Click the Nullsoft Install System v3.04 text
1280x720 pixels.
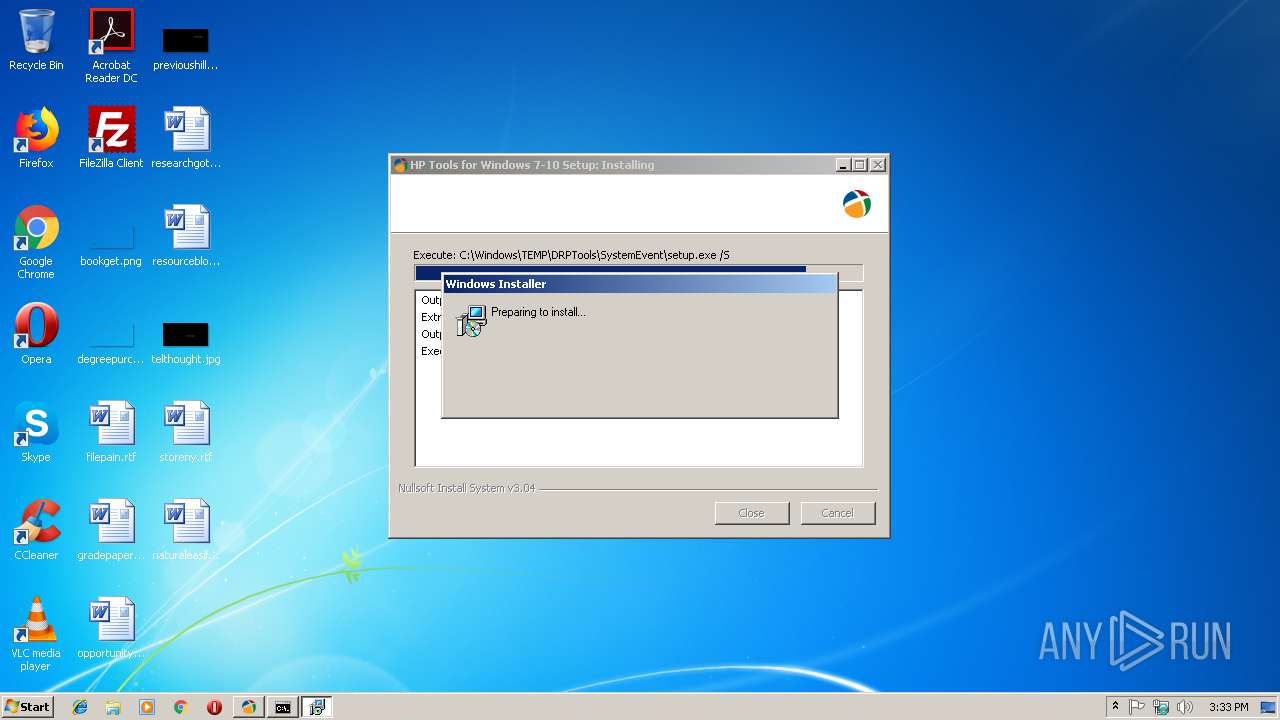[x=466, y=488]
